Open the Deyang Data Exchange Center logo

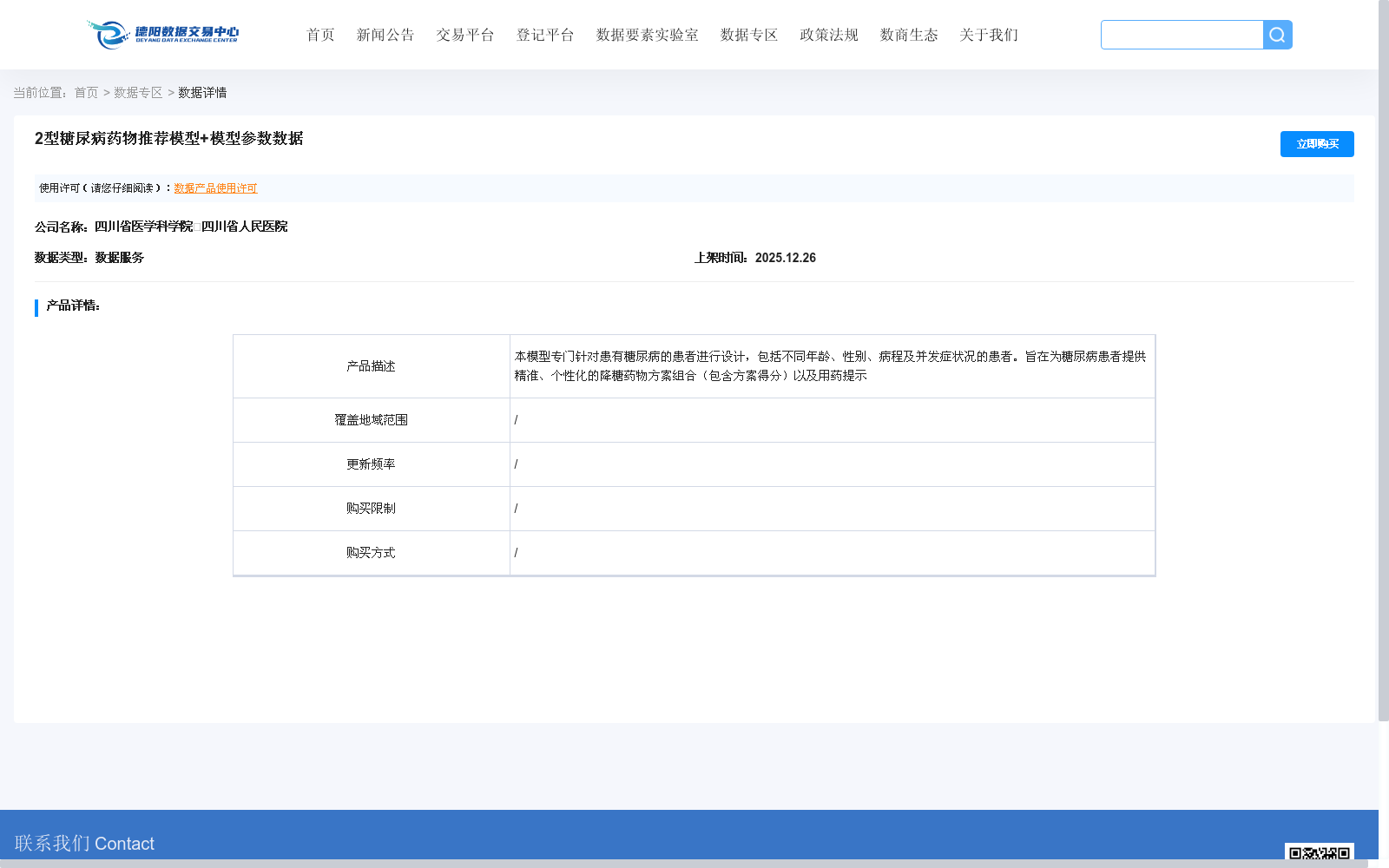tap(162, 35)
